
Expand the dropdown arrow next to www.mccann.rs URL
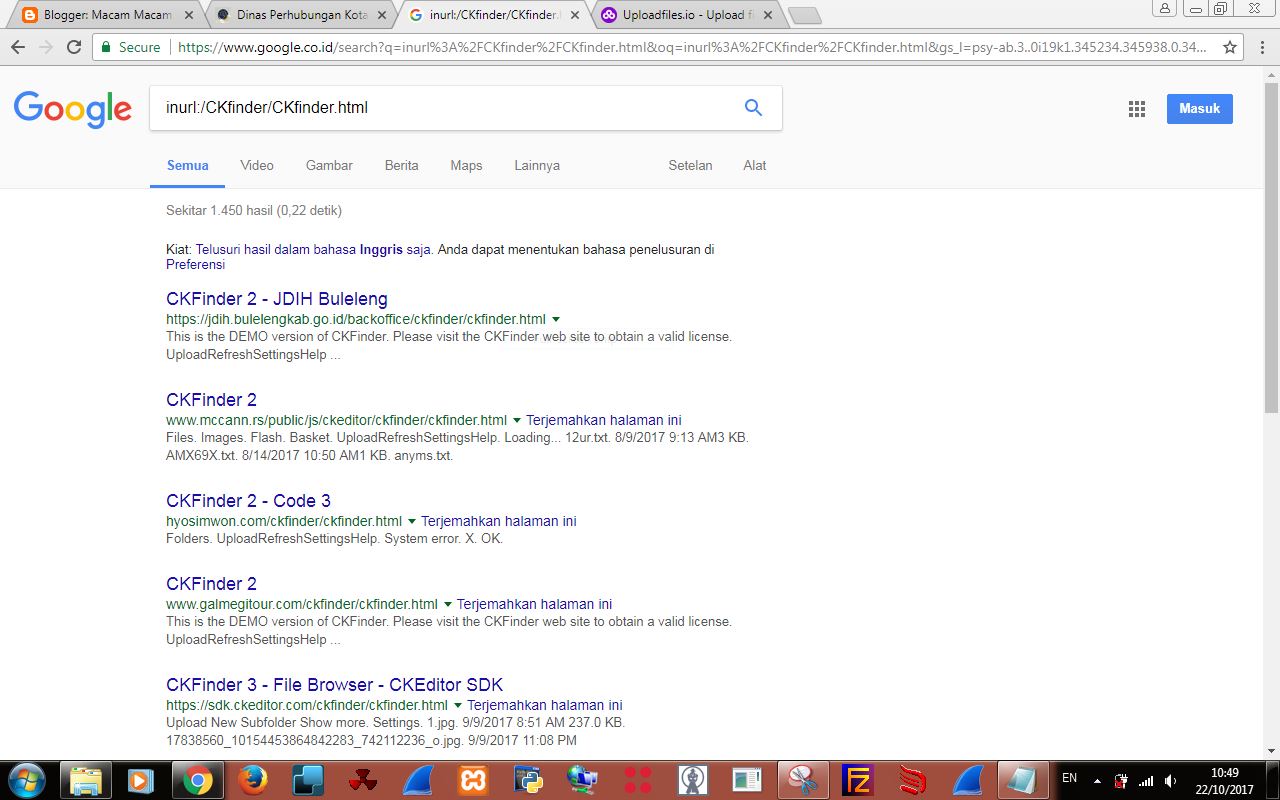point(517,421)
